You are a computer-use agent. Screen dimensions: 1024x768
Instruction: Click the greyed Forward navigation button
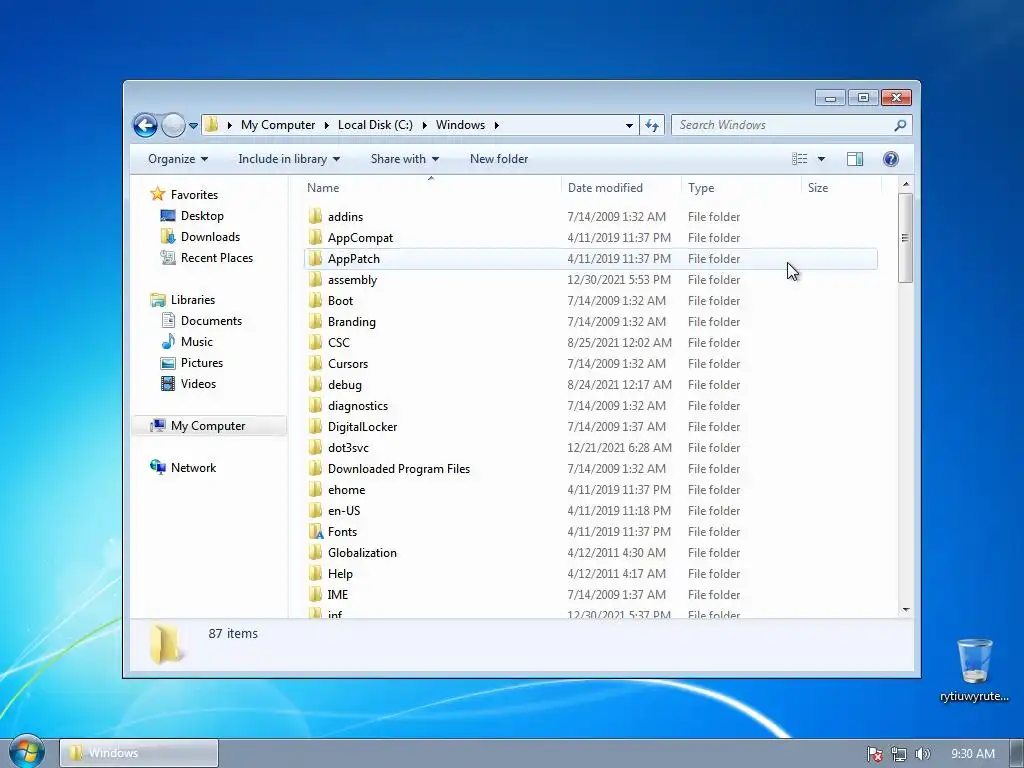click(173, 125)
